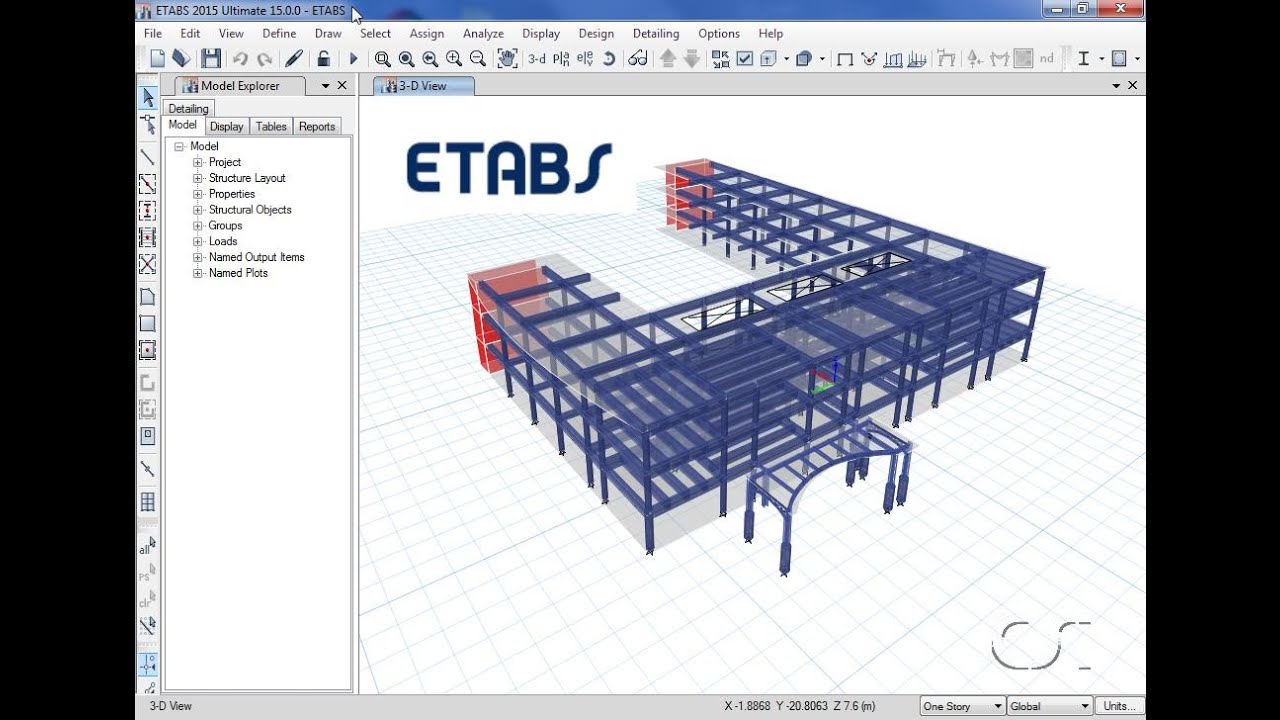
Task: Click the Show Shell Loads icon
Action: click(x=917, y=59)
